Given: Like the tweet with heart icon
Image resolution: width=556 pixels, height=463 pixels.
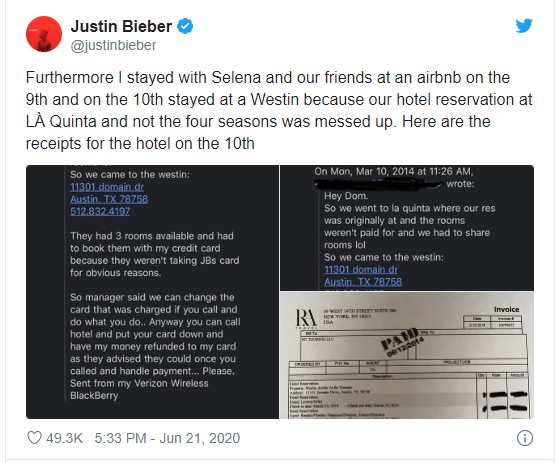Looking at the screenshot, I should pos(34,438).
